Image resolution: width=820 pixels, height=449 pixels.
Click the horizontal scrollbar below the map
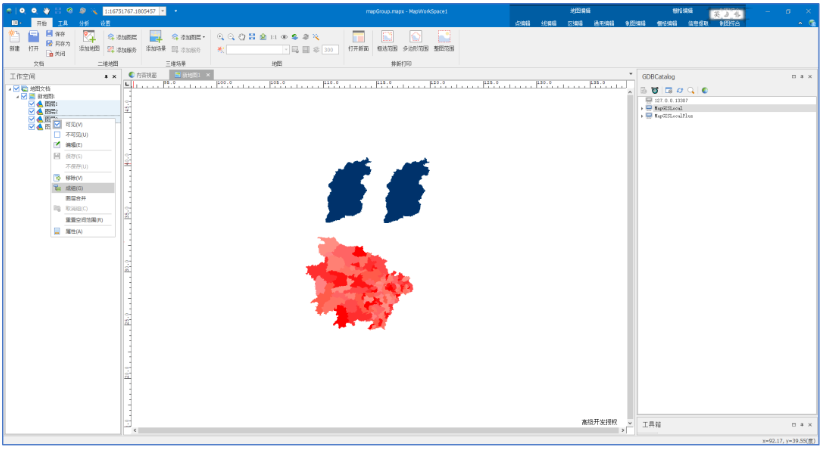click(379, 430)
